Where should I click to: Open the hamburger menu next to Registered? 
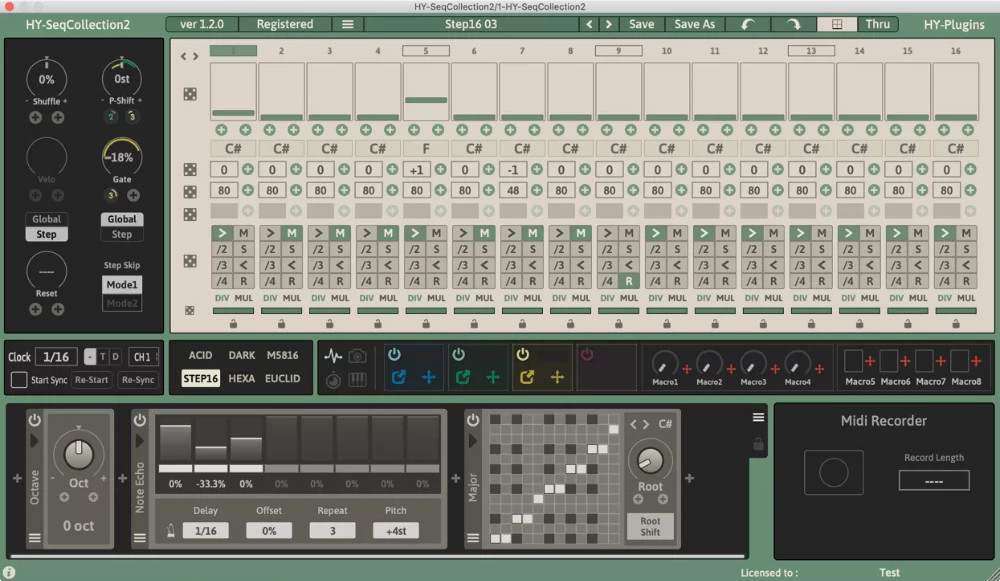pos(347,24)
